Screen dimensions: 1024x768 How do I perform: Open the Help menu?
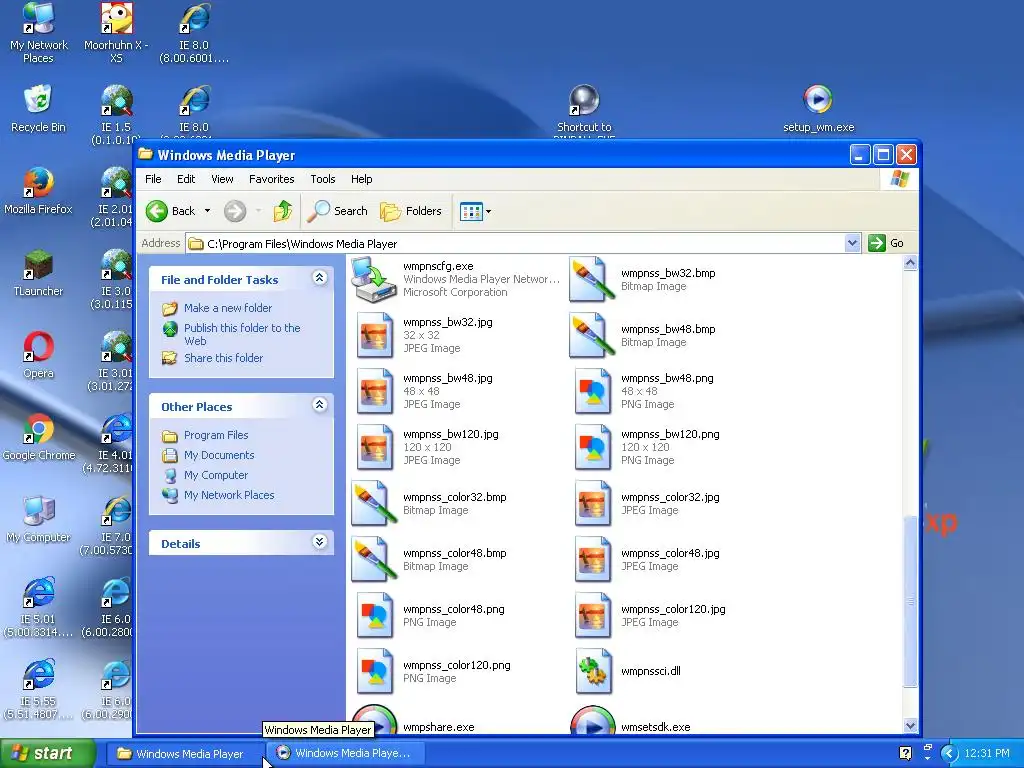click(361, 179)
